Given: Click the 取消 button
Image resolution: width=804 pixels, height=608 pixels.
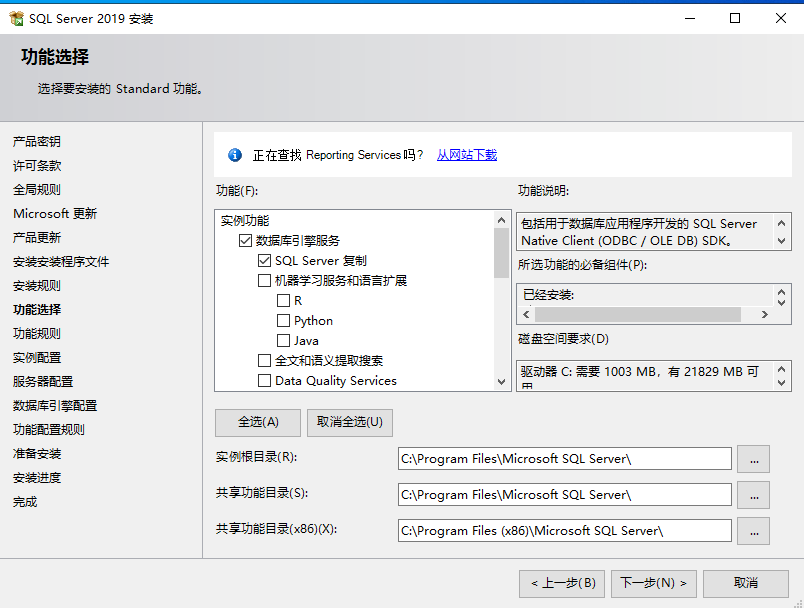Looking at the screenshot, I should click(x=746, y=583).
